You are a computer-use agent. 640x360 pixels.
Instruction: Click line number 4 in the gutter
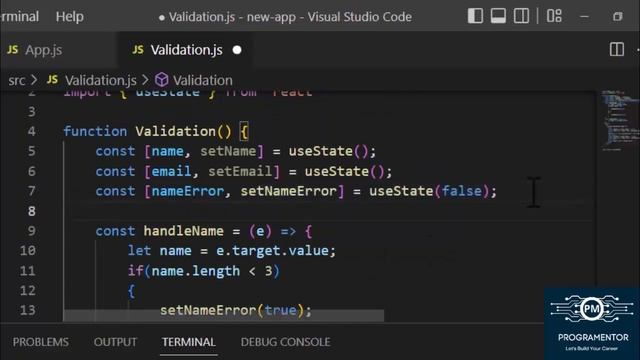(x=31, y=131)
